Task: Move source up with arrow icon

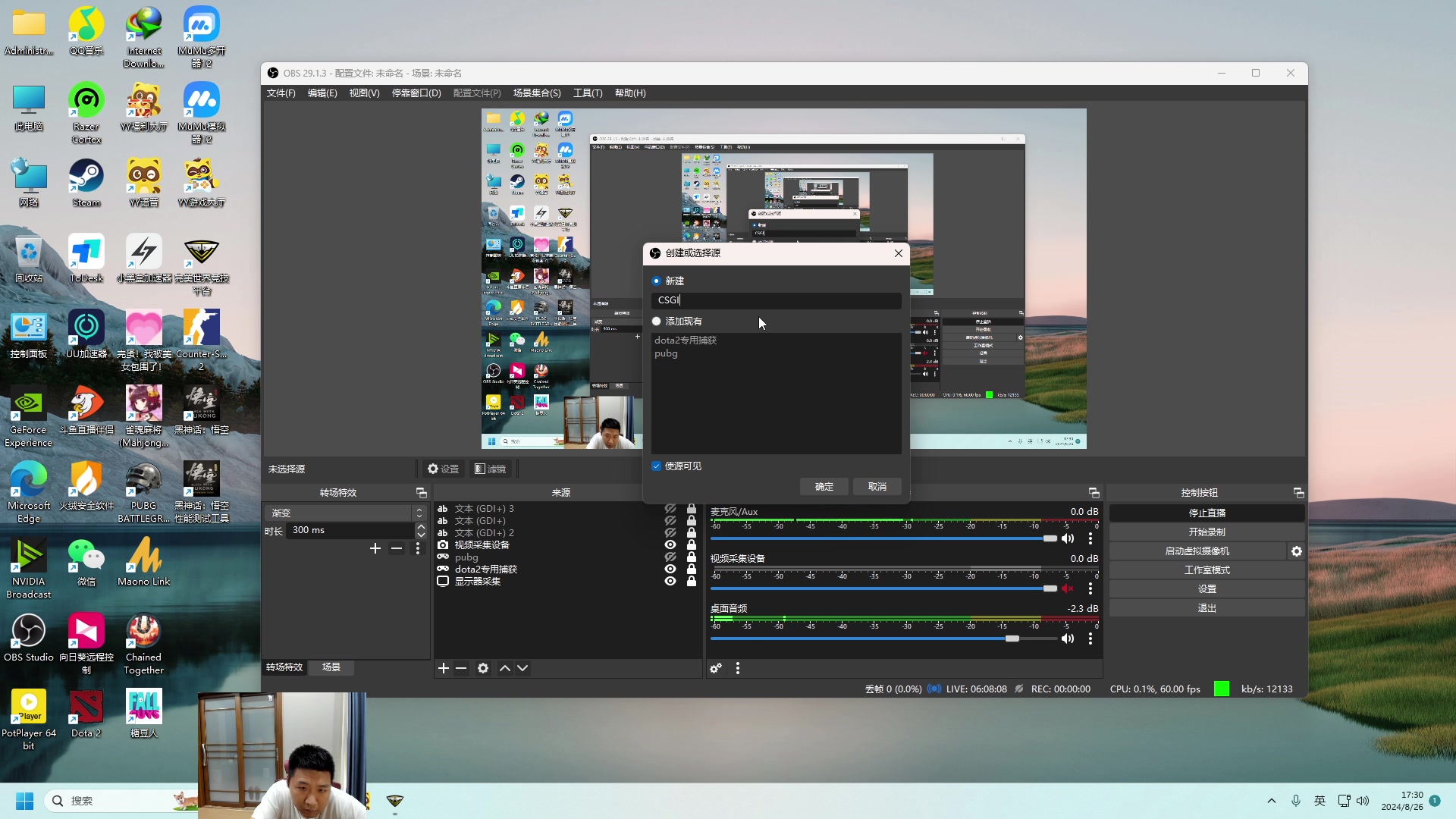Action: point(505,668)
